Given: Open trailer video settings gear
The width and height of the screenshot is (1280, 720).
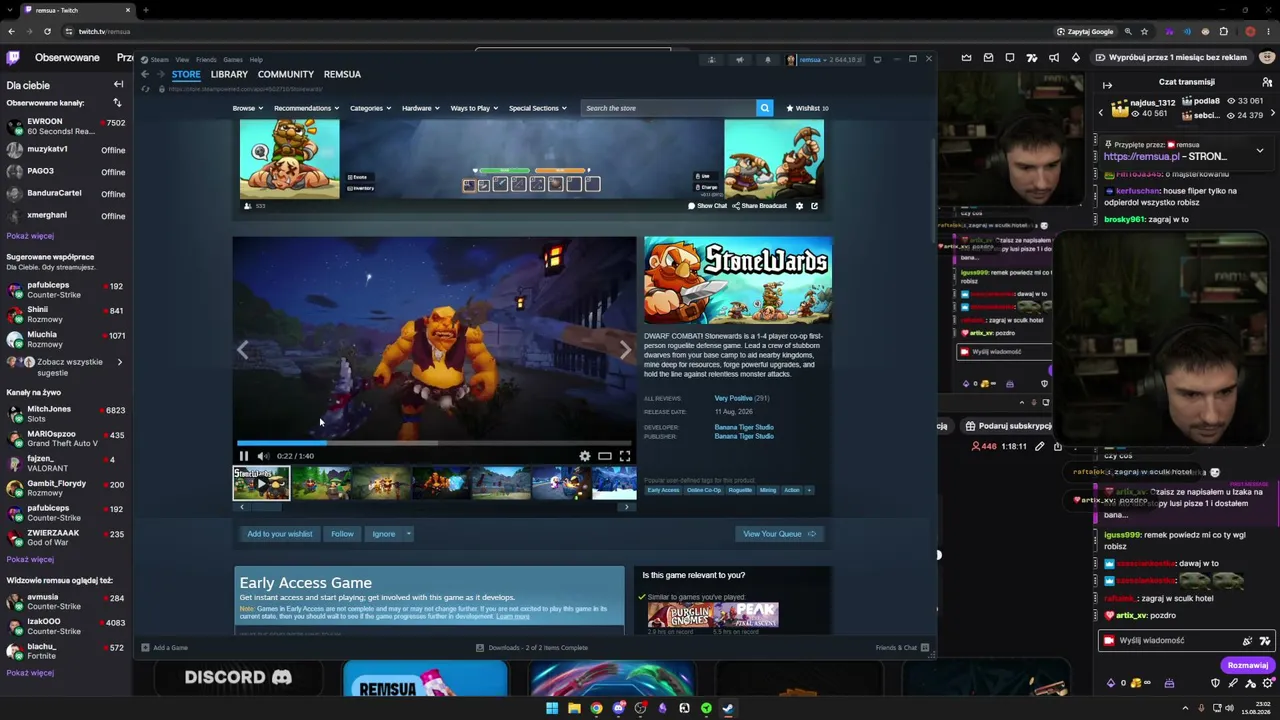Looking at the screenshot, I should (x=585, y=456).
